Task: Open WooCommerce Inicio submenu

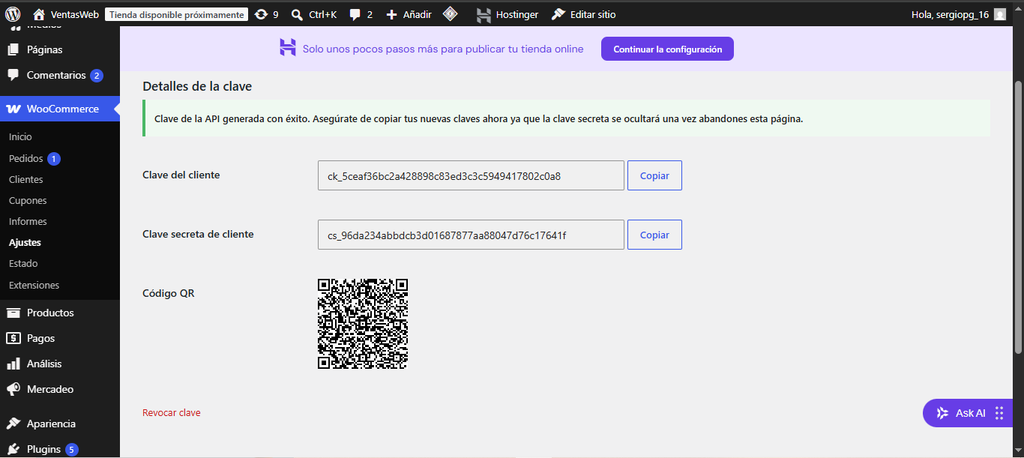Action: pyautogui.click(x=20, y=137)
